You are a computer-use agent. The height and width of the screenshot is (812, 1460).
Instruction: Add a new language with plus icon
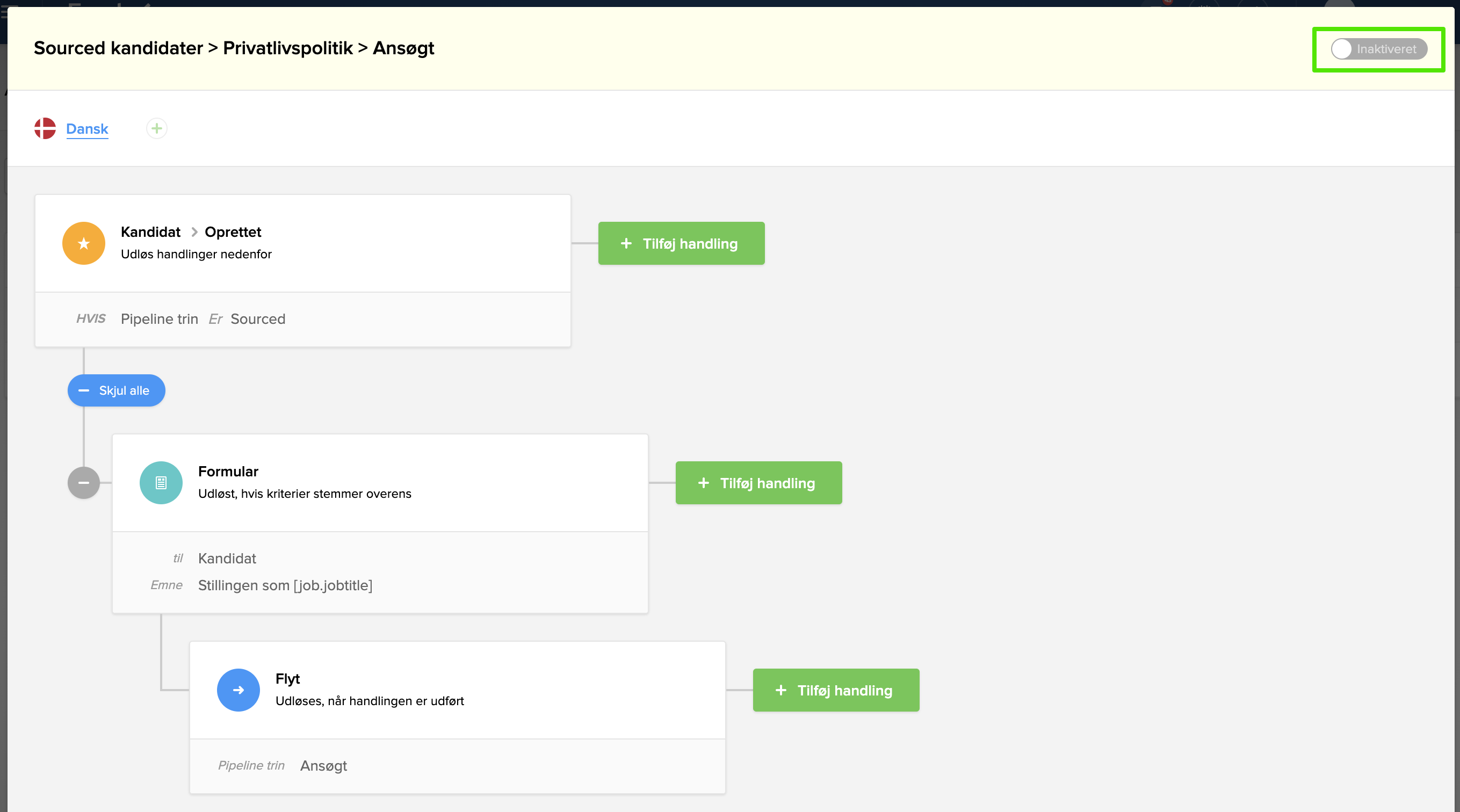(x=156, y=129)
